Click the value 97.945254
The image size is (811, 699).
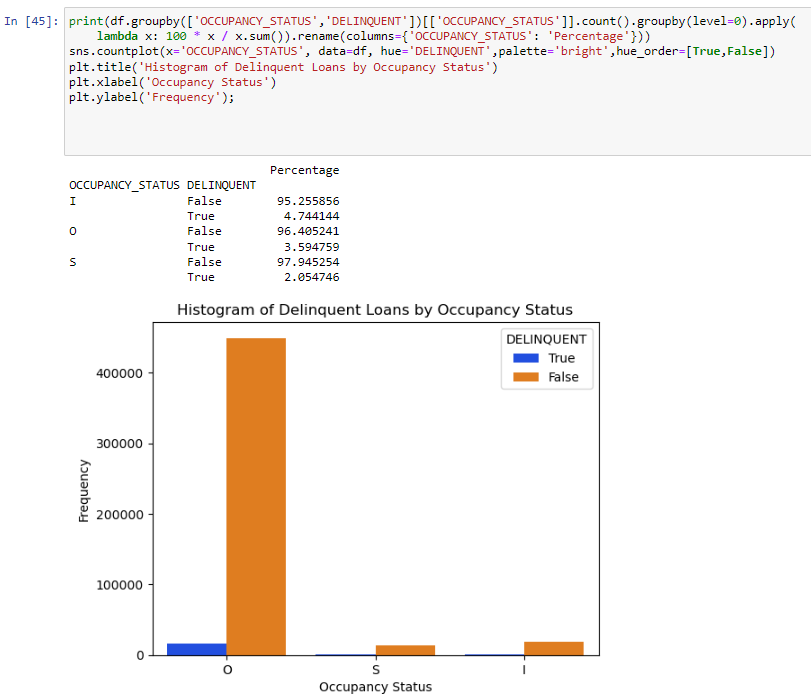[308, 262]
